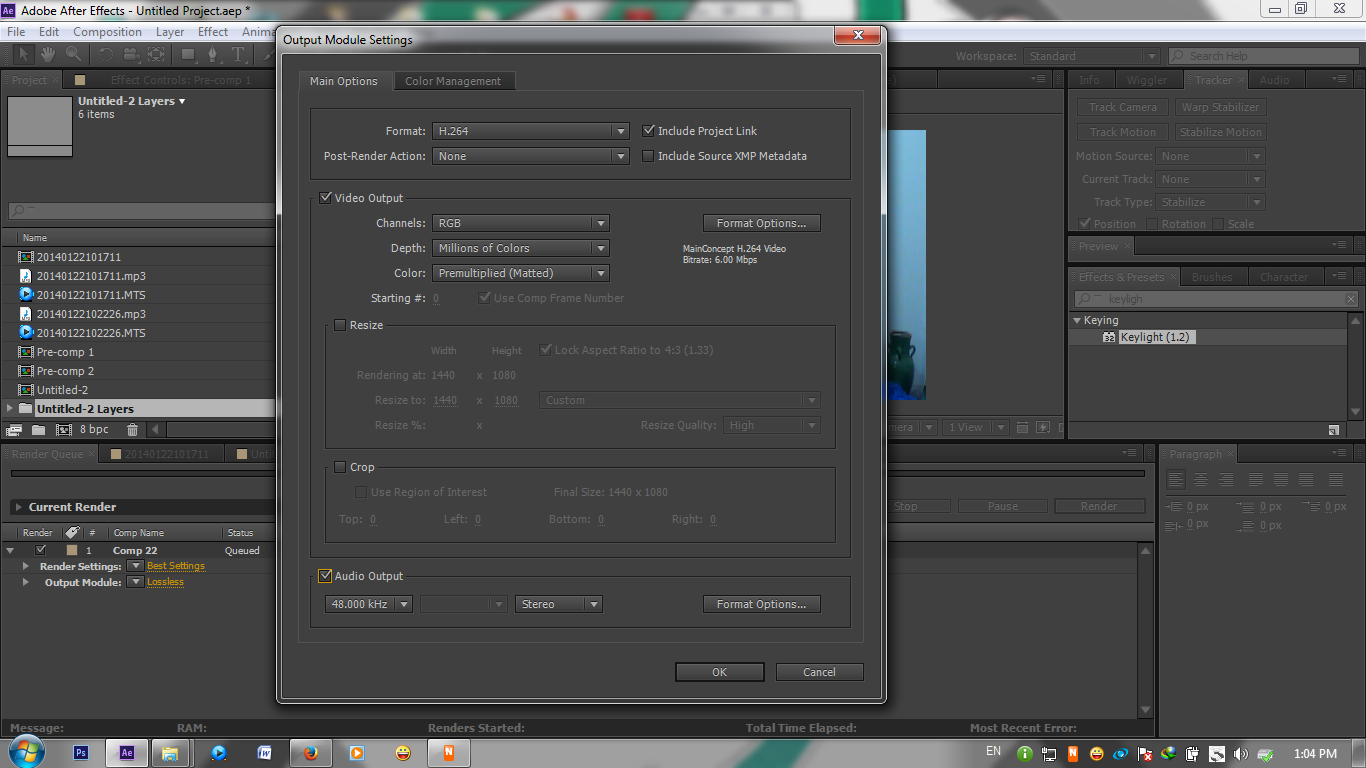This screenshot has height=768, width=1366.
Task: Open Firefox from the Windows taskbar
Action: (x=310, y=753)
